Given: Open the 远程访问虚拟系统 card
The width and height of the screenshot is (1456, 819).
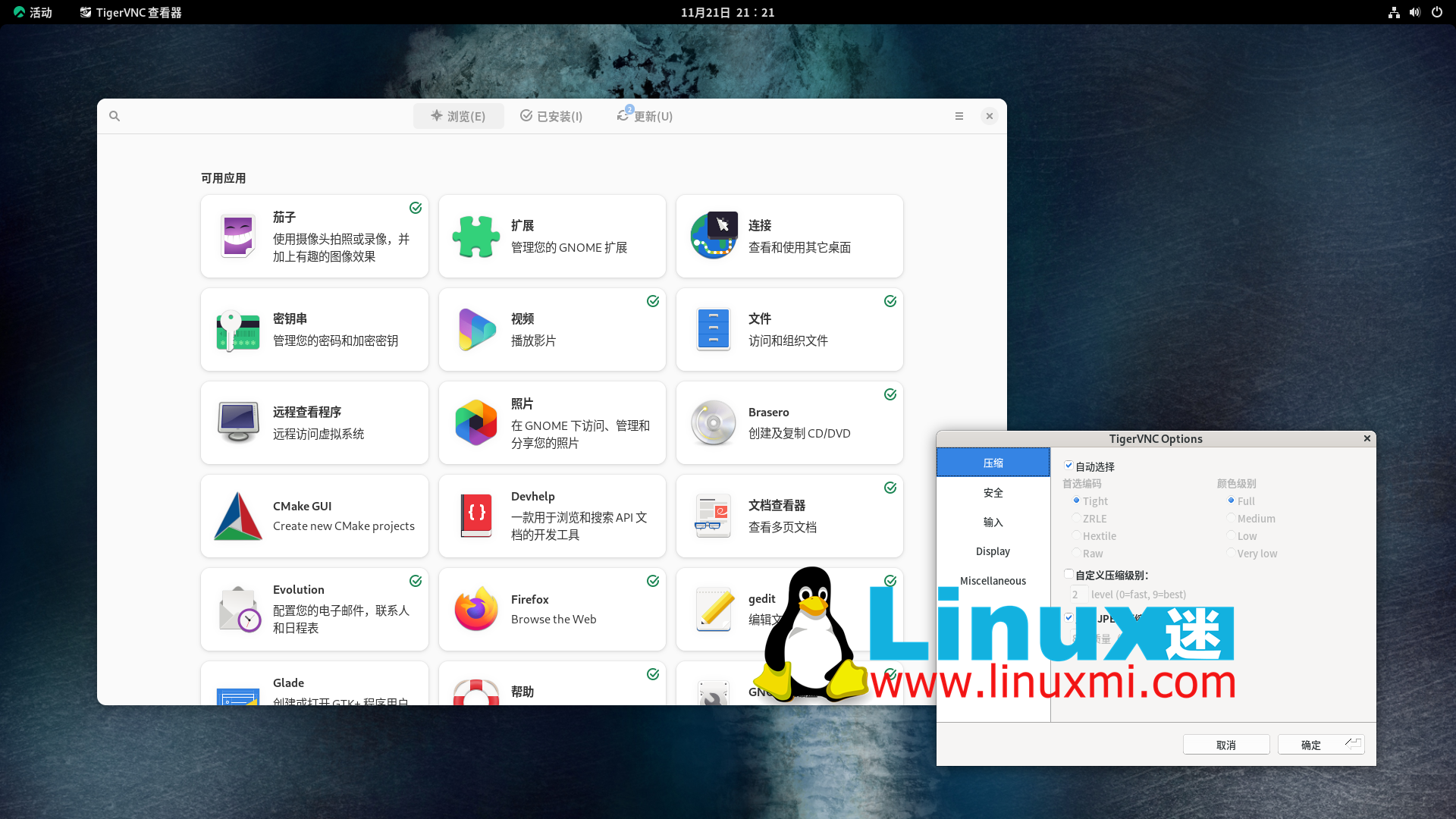Looking at the screenshot, I should pyautogui.click(x=315, y=422).
